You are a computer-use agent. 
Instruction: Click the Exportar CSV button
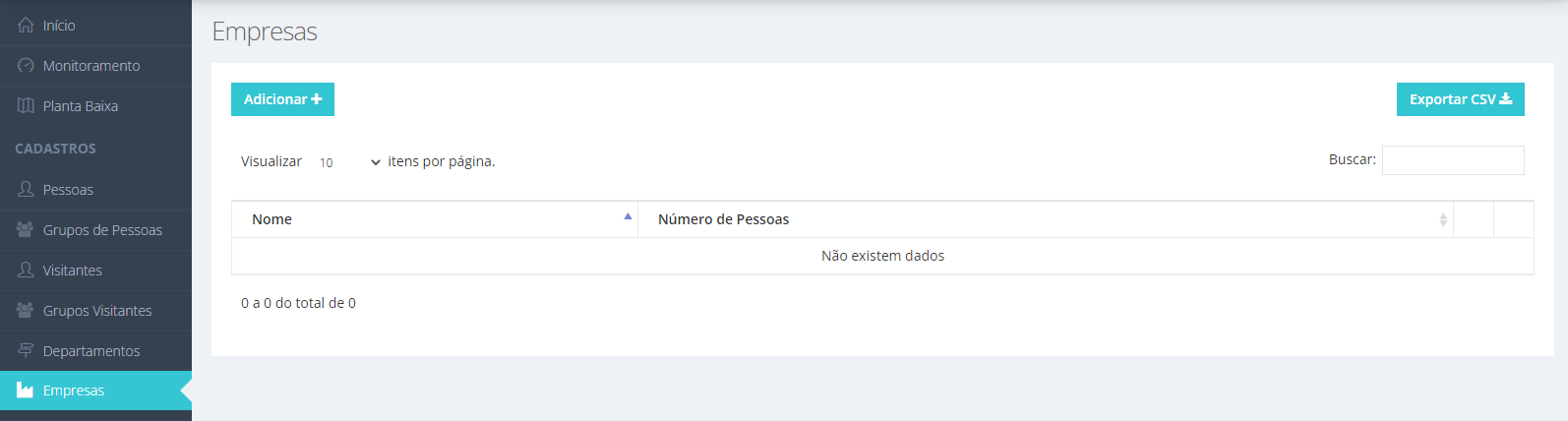coord(1461,99)
